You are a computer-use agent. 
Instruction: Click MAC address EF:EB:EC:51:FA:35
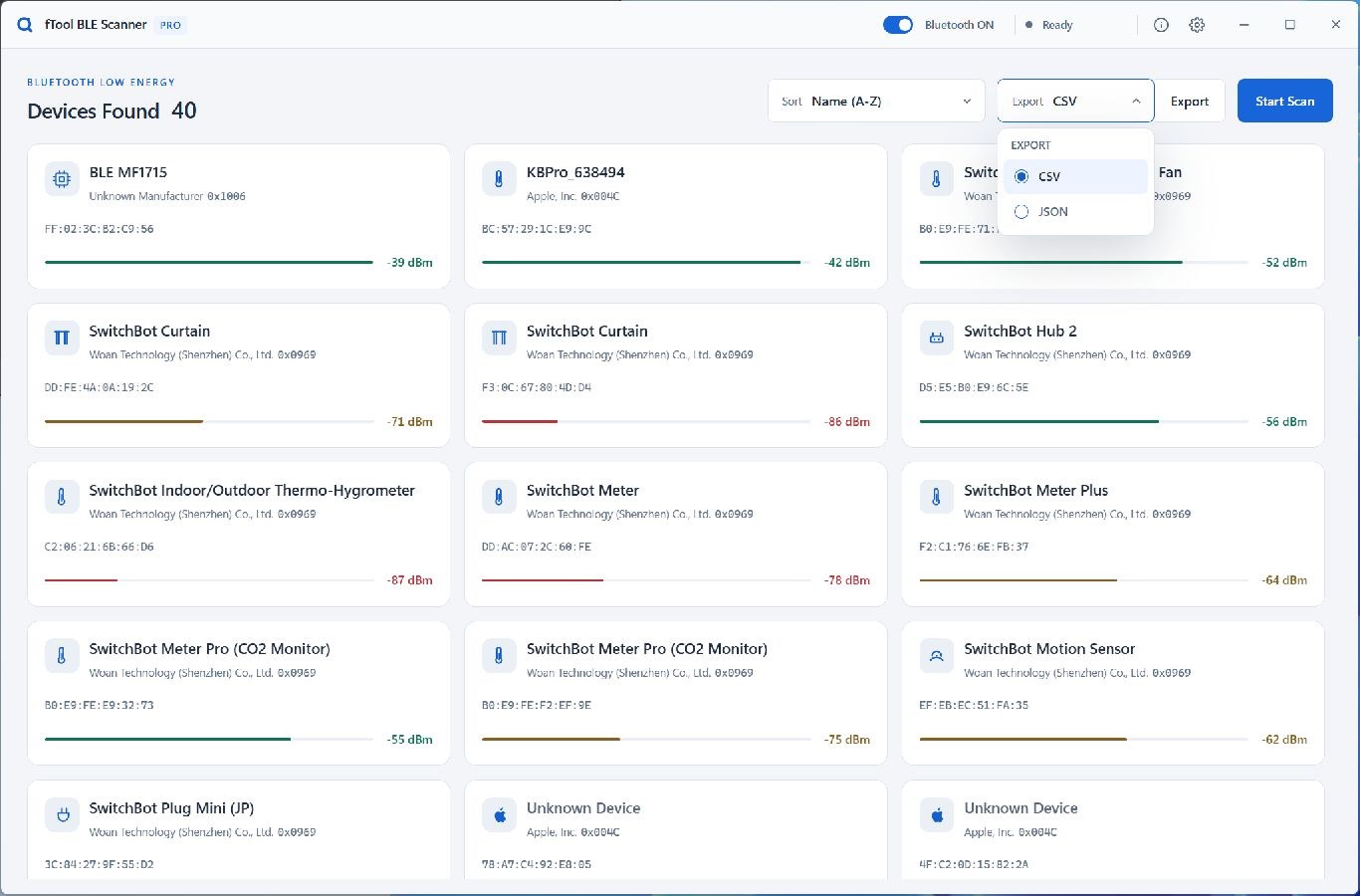pos(974,705)
